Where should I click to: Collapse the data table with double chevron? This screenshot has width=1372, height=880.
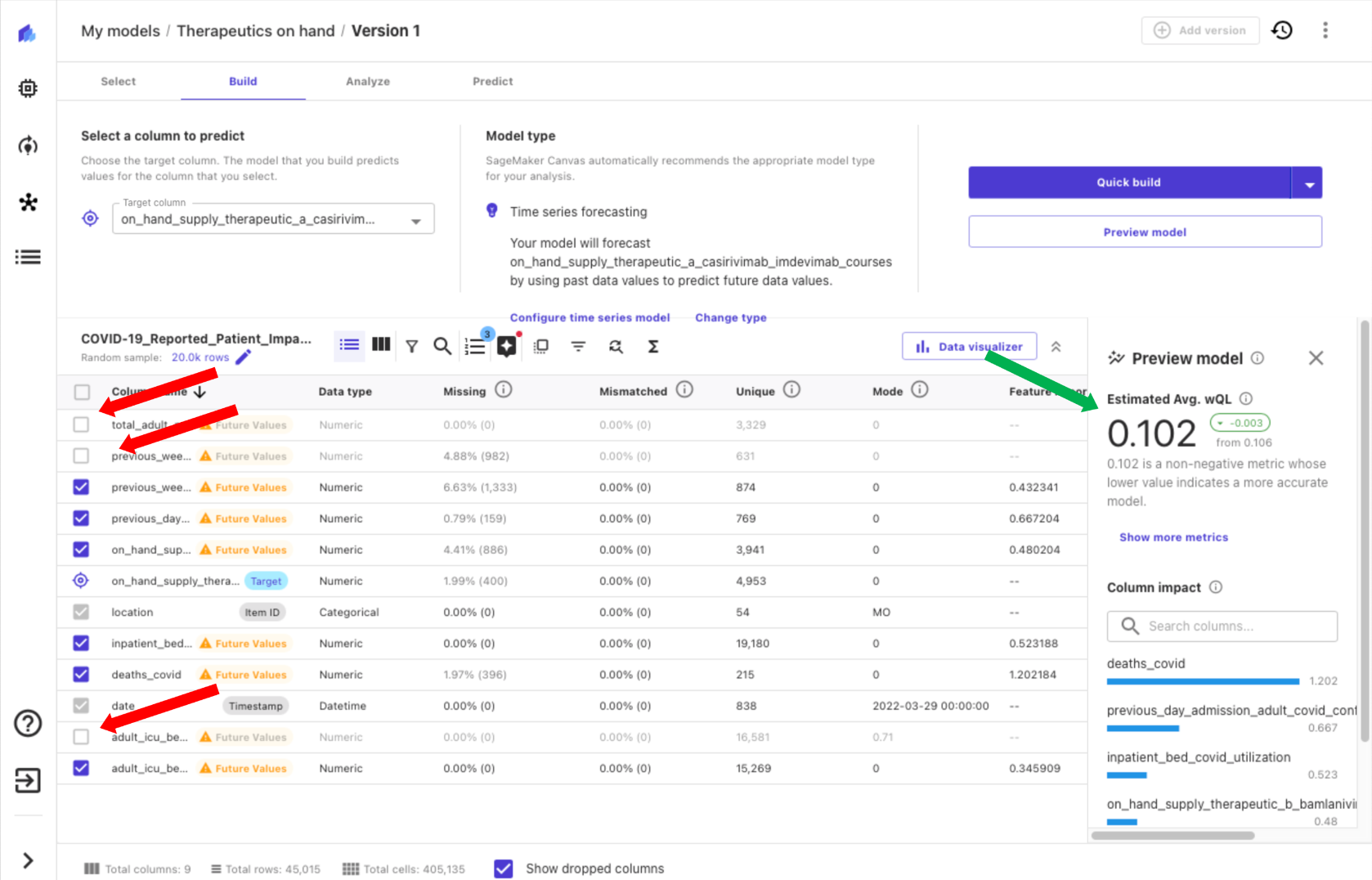[1056, 347]
